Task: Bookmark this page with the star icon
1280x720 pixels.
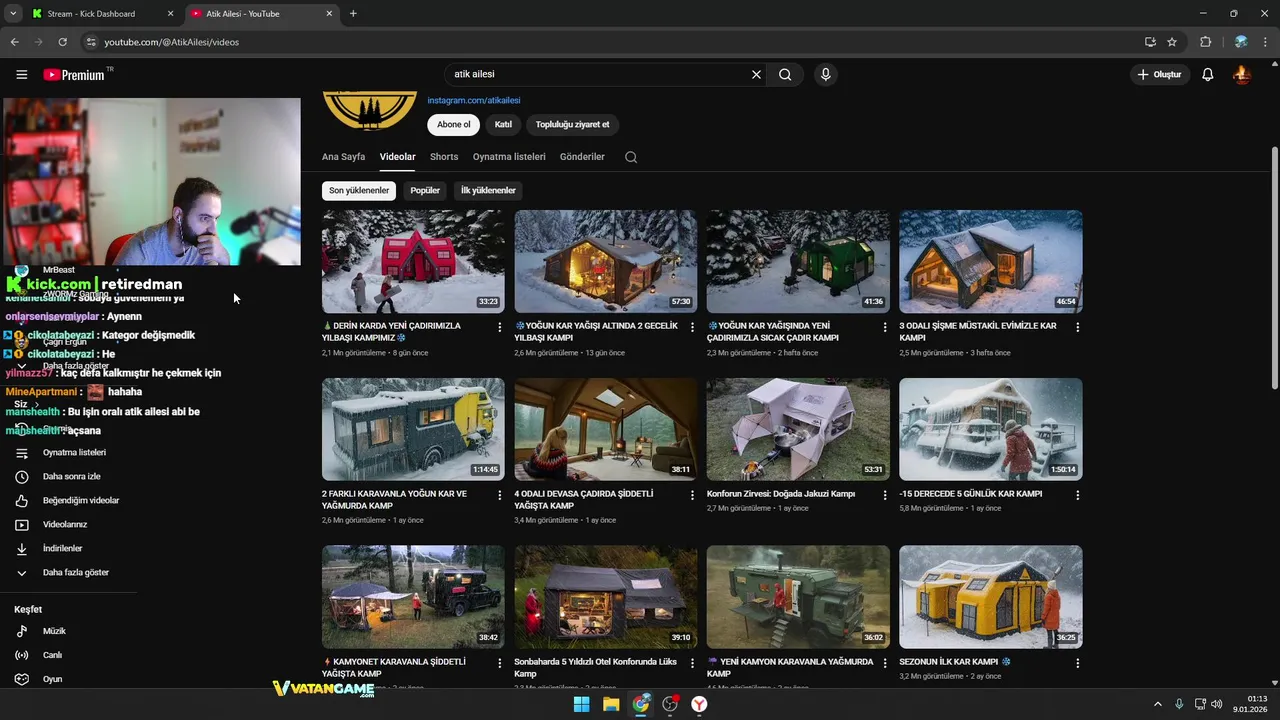Action: tap(1172, 42)
